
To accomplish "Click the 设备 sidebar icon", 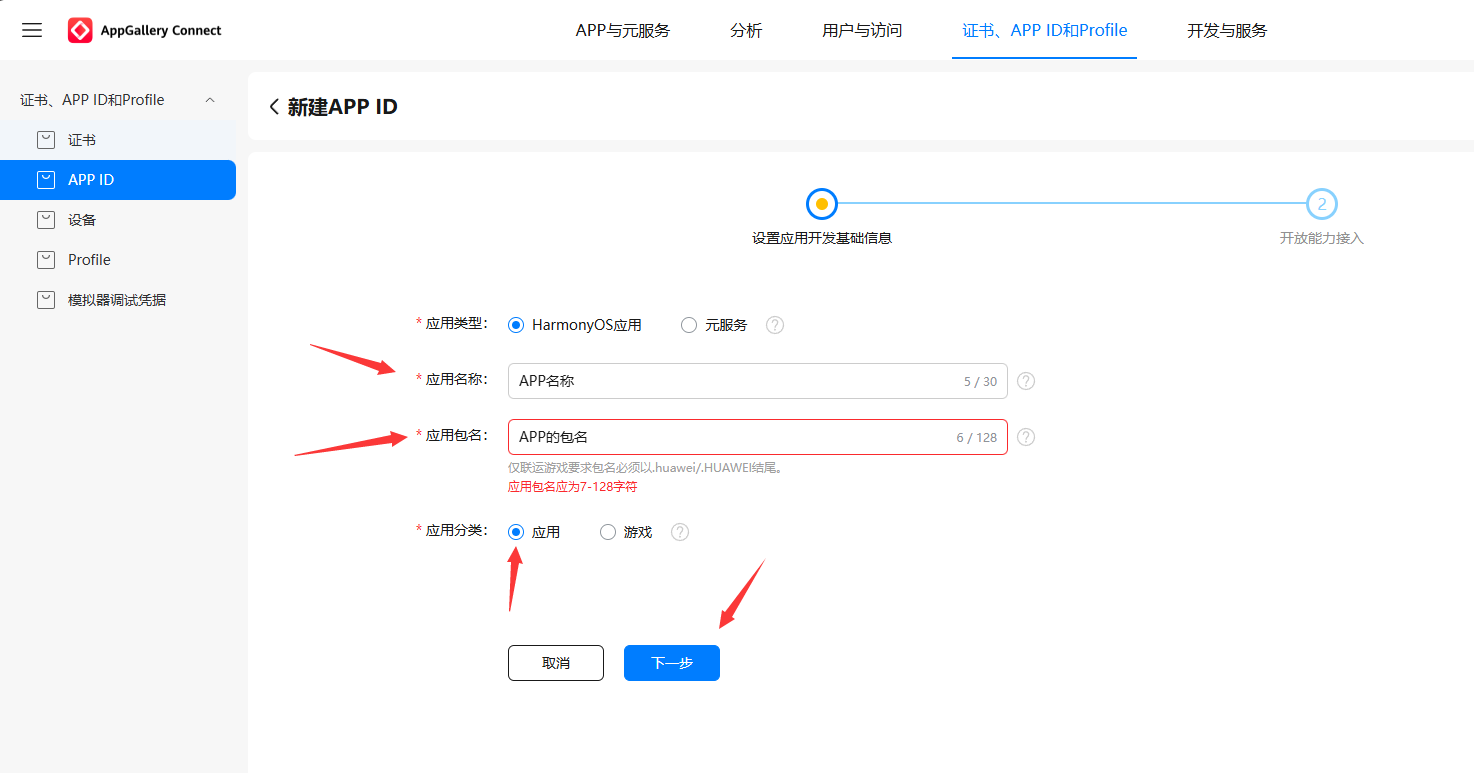I will click(46, 220).
